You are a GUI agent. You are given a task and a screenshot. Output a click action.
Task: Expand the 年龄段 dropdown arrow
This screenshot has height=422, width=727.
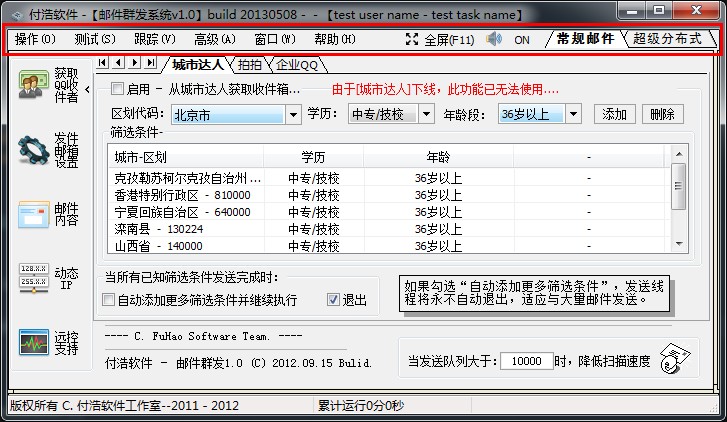tap(573, 114)
